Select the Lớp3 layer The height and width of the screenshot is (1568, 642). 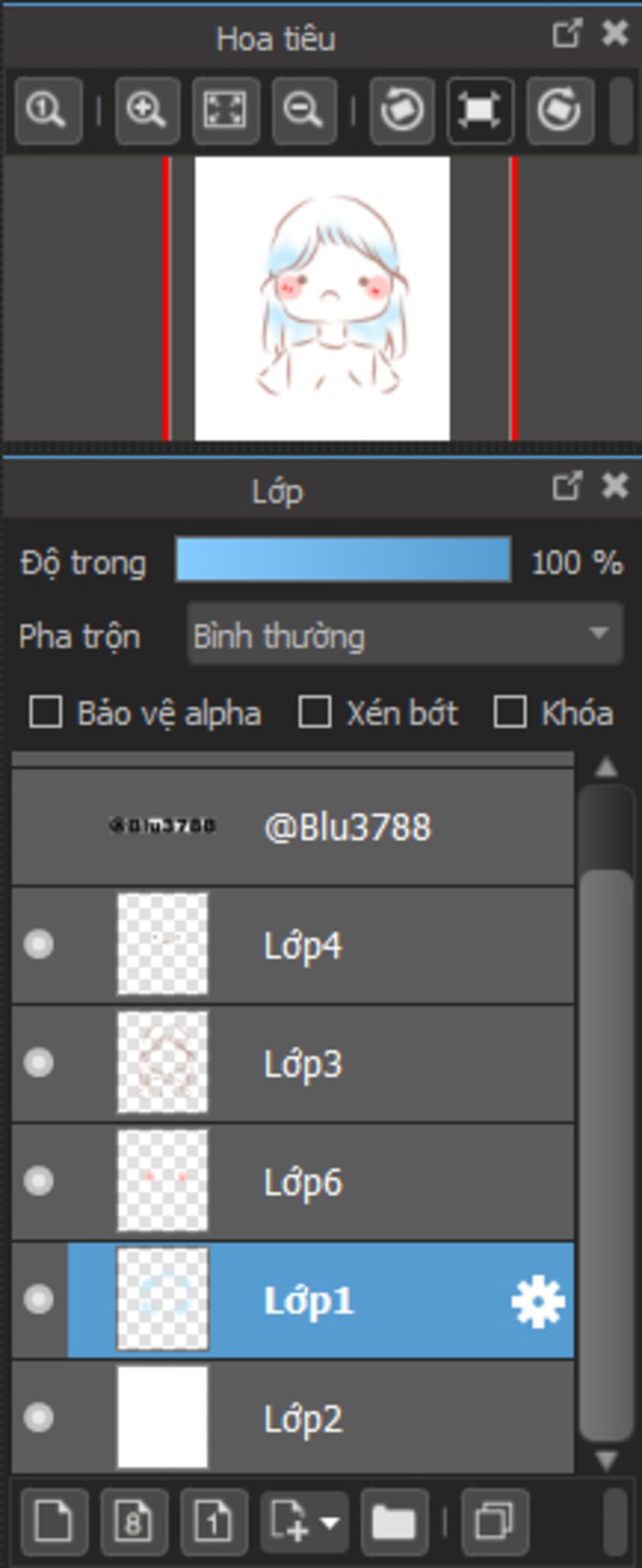click(376, 1063)
